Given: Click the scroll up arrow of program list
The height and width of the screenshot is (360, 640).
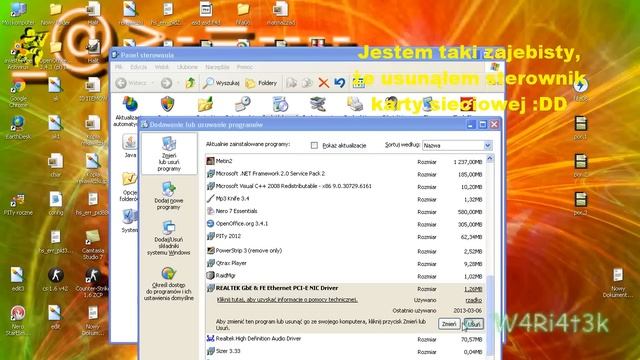Looking at the screenshot, I should click(x=490, y=158).
